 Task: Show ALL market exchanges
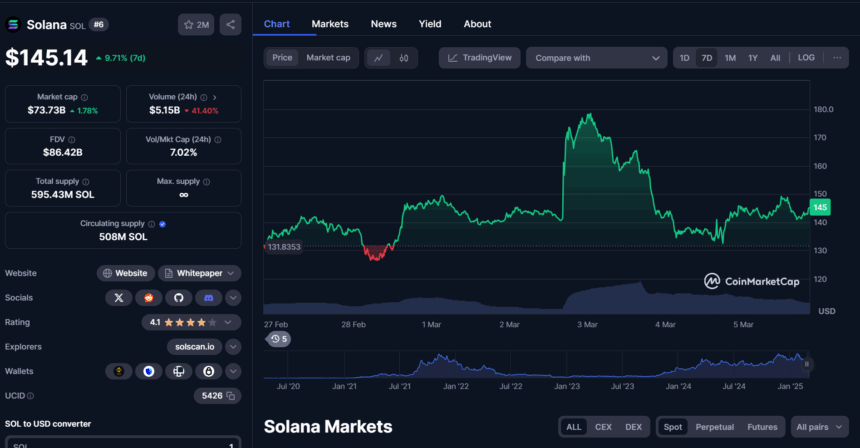[x=574, y=427]
